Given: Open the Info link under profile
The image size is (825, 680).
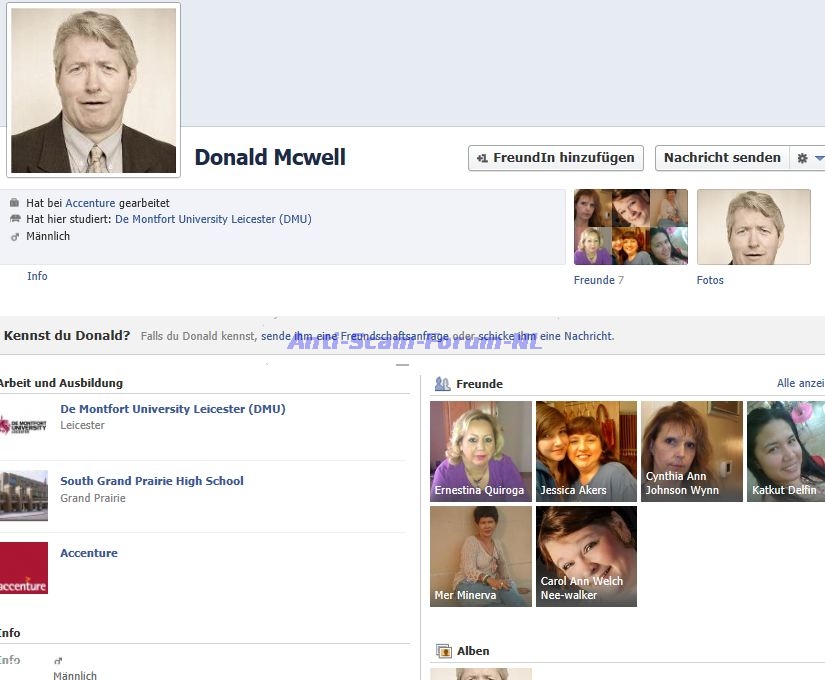Looking at the screenshot, I should point(37,276).
